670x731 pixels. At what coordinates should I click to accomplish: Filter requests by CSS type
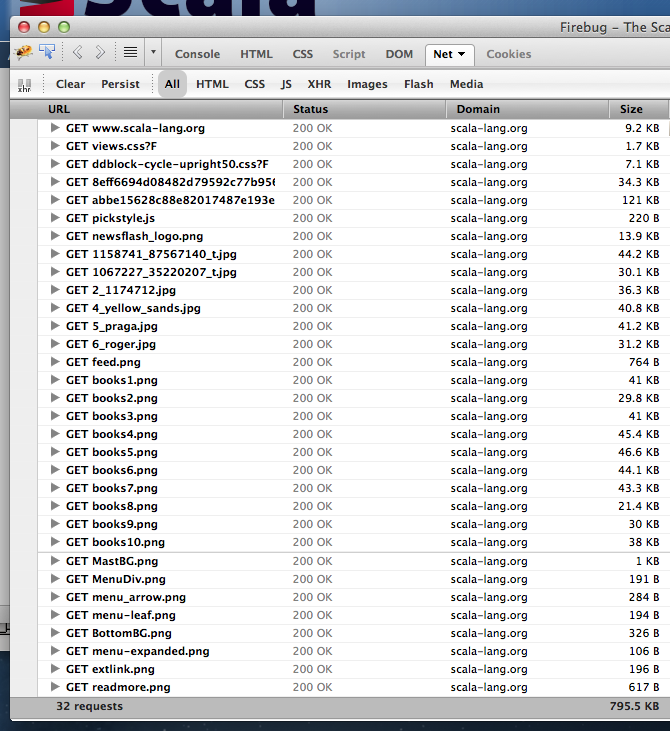tap(255, 84)
